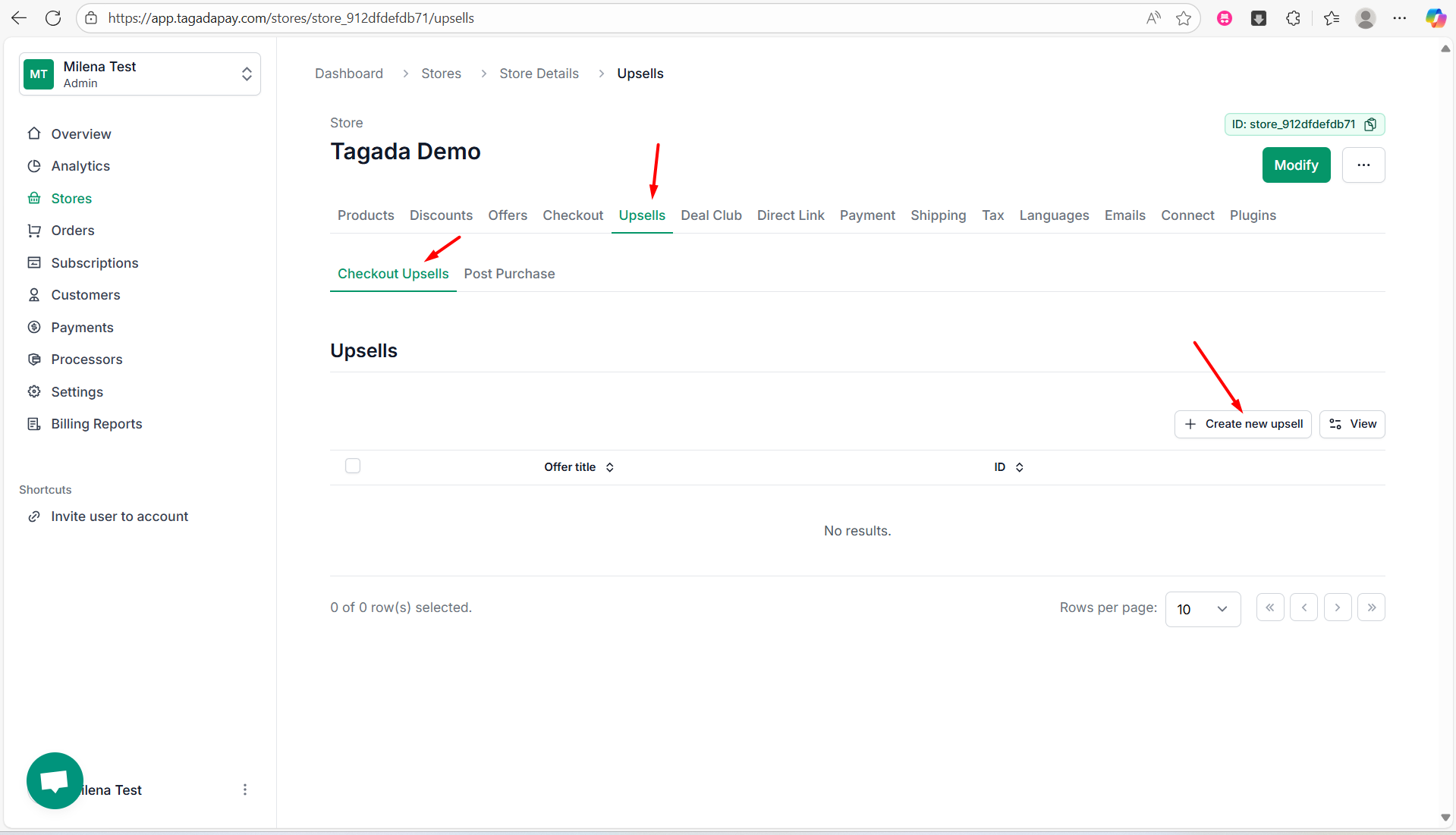
Task: Click the browser refresh icon
Action: pos(53,18)
